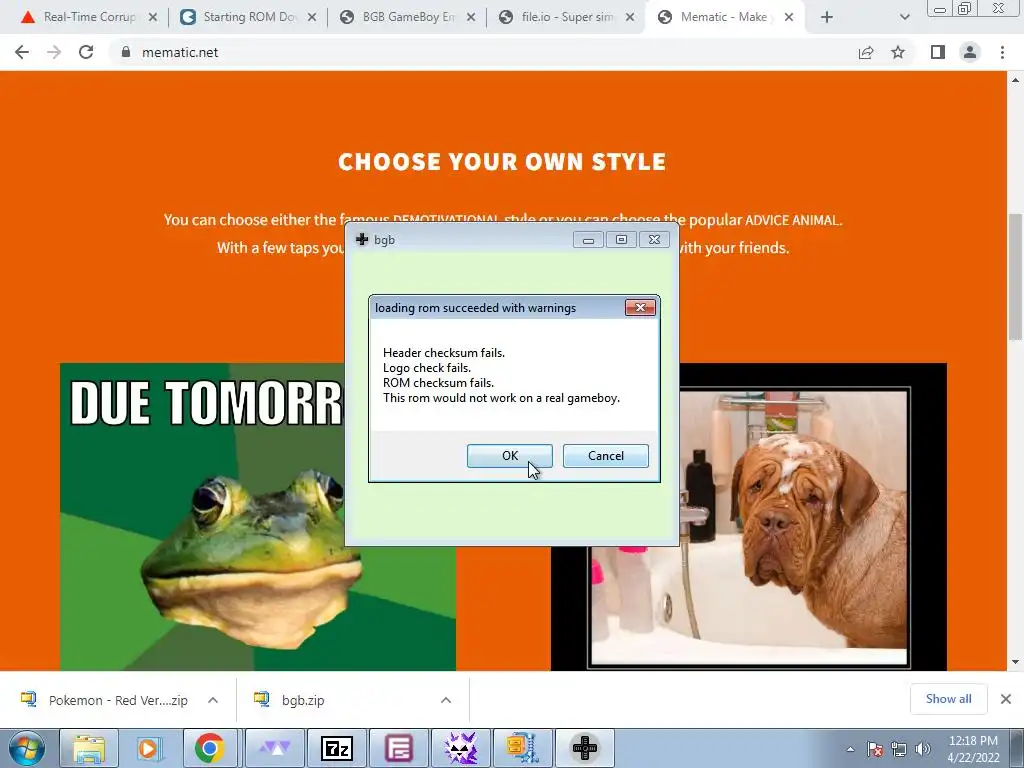Open the tab search dropdown

[x=904, y=18]
